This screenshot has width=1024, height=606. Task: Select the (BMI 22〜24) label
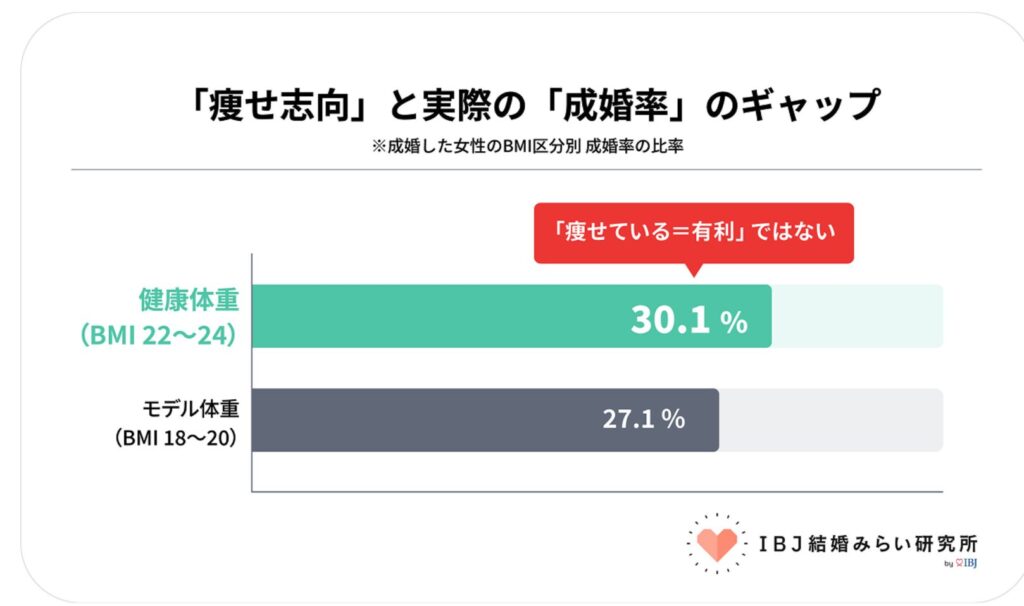[159, 335]
